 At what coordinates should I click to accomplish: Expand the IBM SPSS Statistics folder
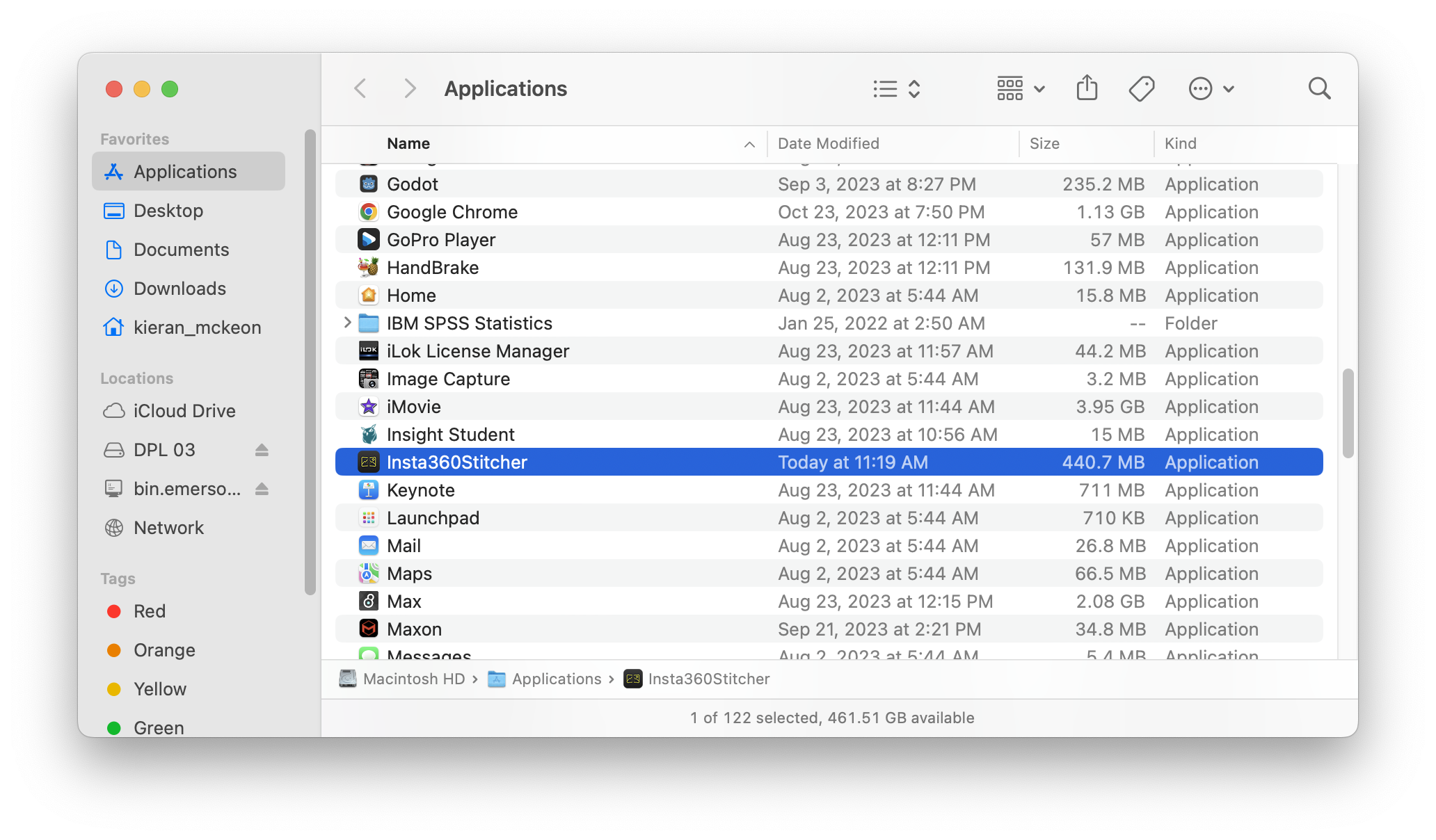tap(347, 323)
